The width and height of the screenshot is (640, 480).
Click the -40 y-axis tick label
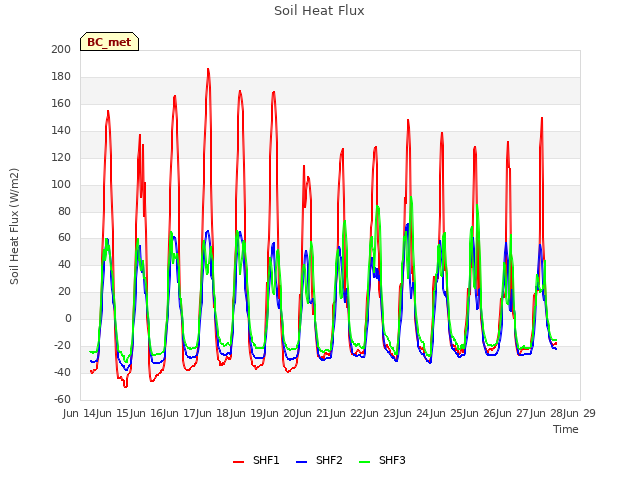click(62, 373)
